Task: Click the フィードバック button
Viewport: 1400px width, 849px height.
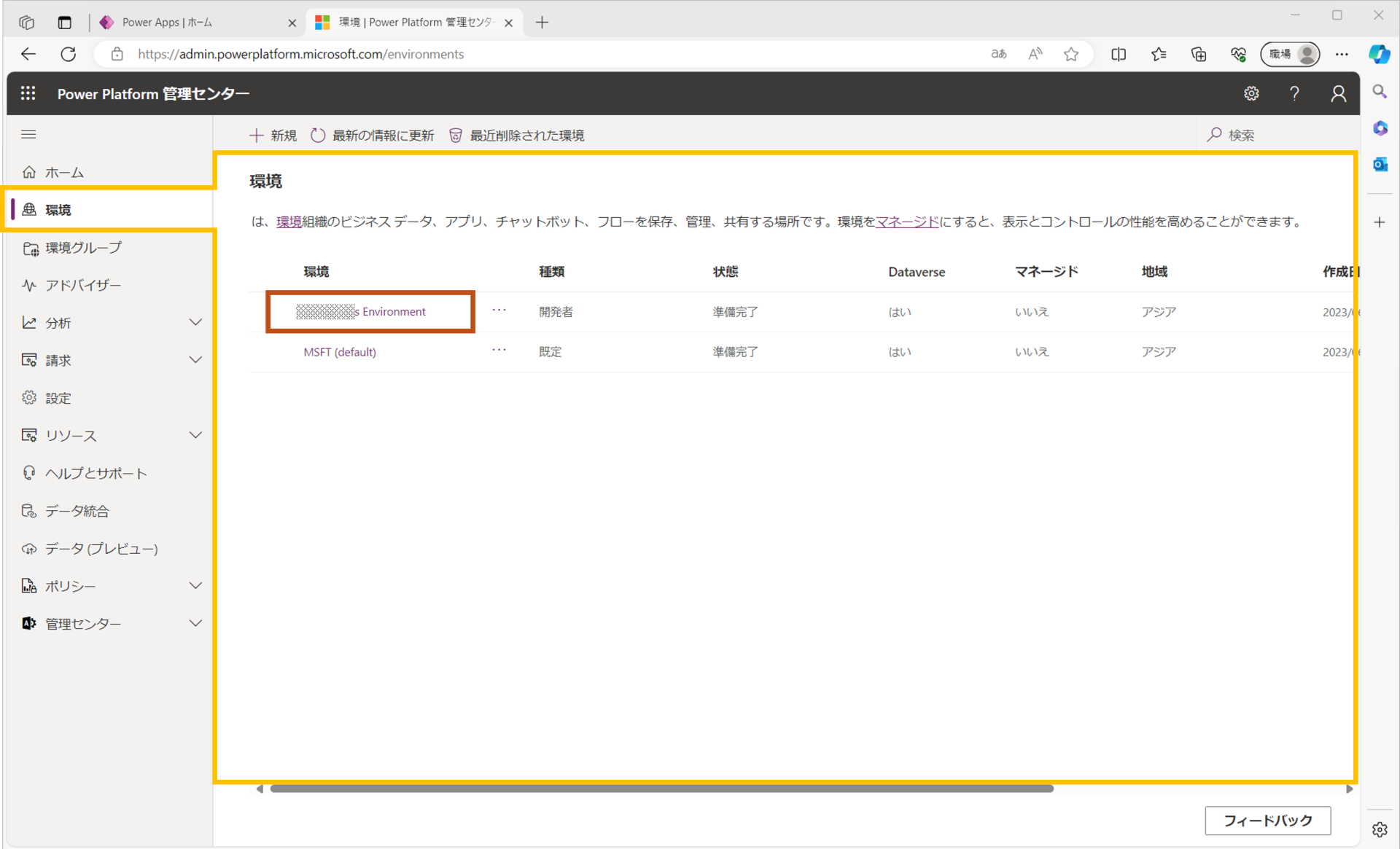Action: tap(1267, 821)
